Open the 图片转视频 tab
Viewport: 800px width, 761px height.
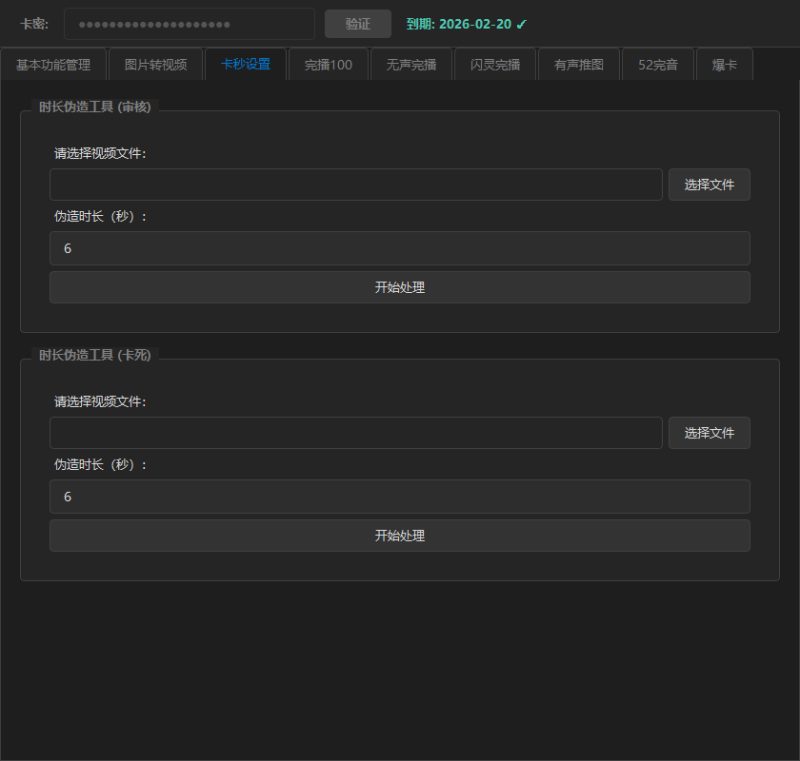[x=155, y=65]
